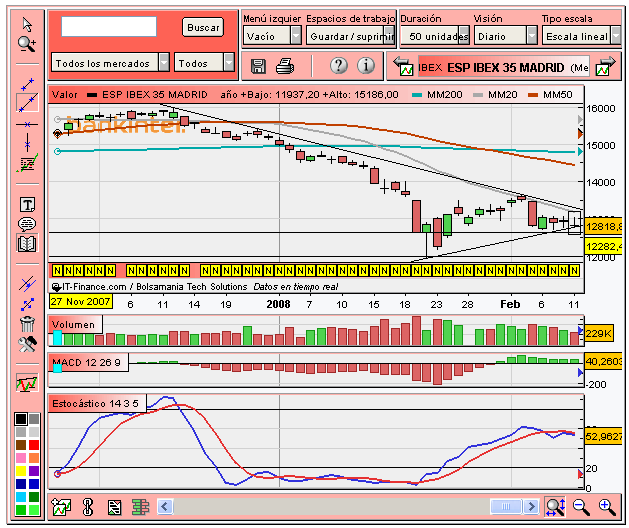This screenshot has width=629, height=528.
Task: Choose the red color swatch
Action: coord(34,445)
